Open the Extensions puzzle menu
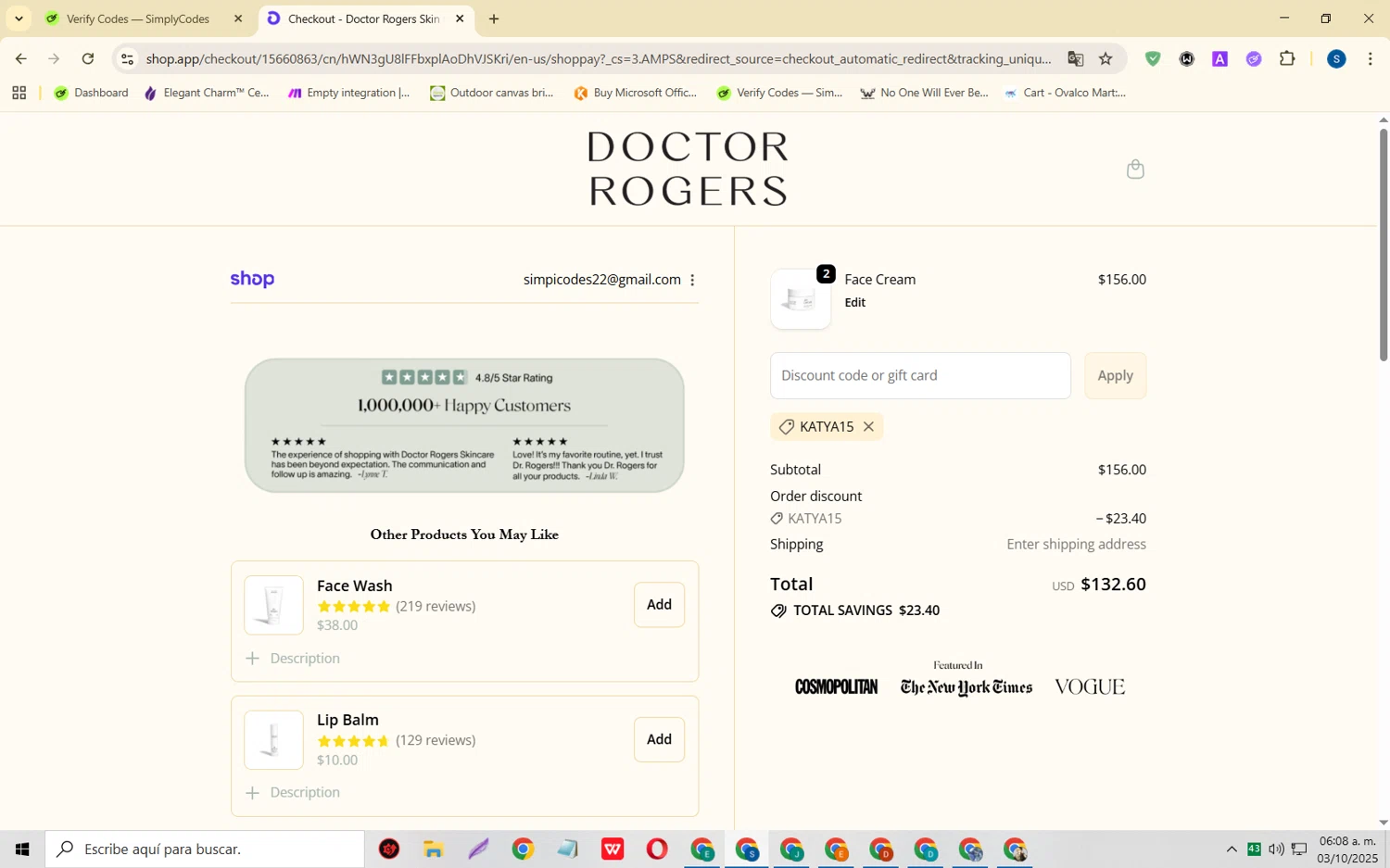Screen dimensions: 1390x868 pos(1287,58)
